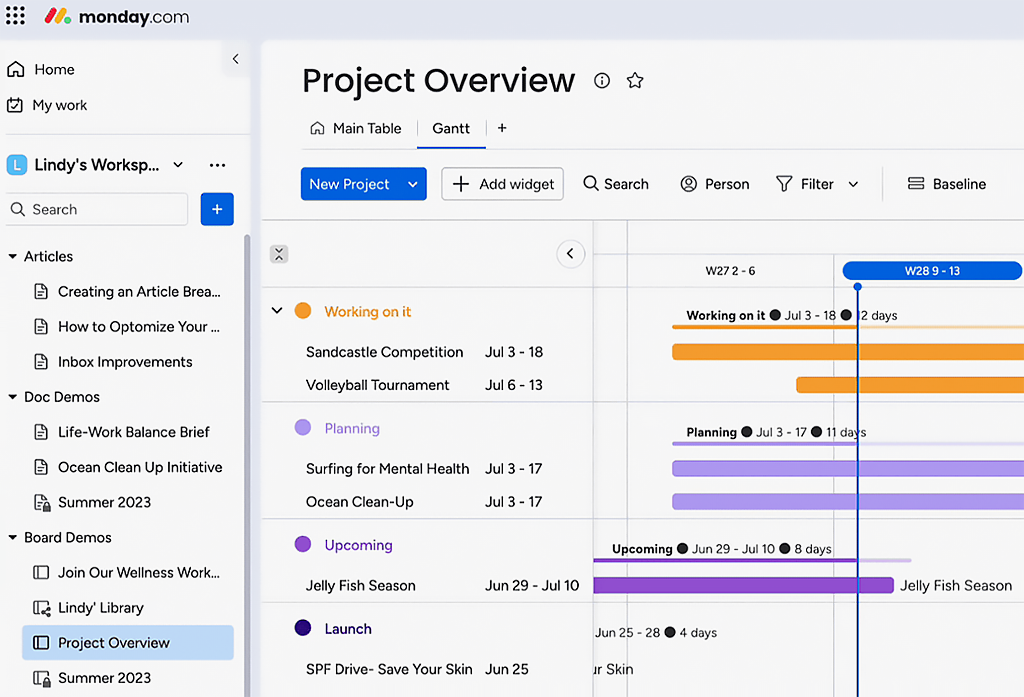Add a new board view with plus
The image size is (1024, 697).
pos(502,128)
